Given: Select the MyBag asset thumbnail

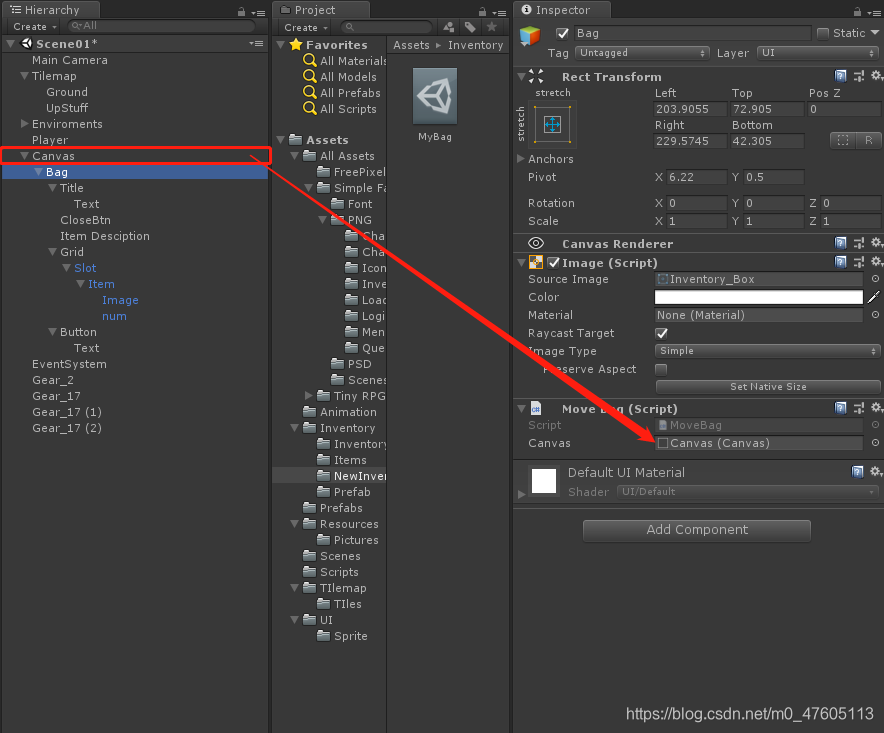Looking at the screenshot, I should click(x=435, y=96).
